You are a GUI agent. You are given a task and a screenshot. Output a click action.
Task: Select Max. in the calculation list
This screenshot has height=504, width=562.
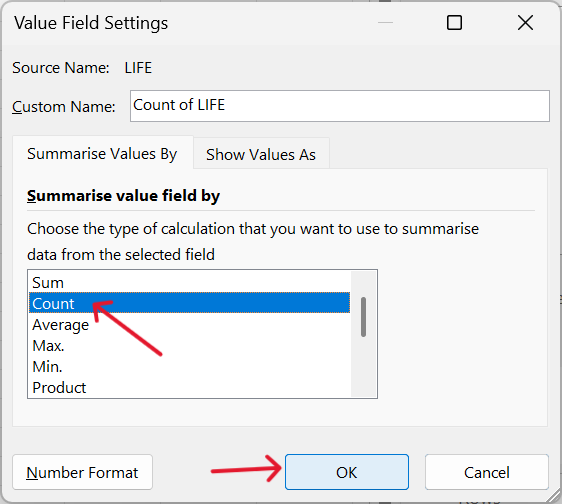point(189,346)
